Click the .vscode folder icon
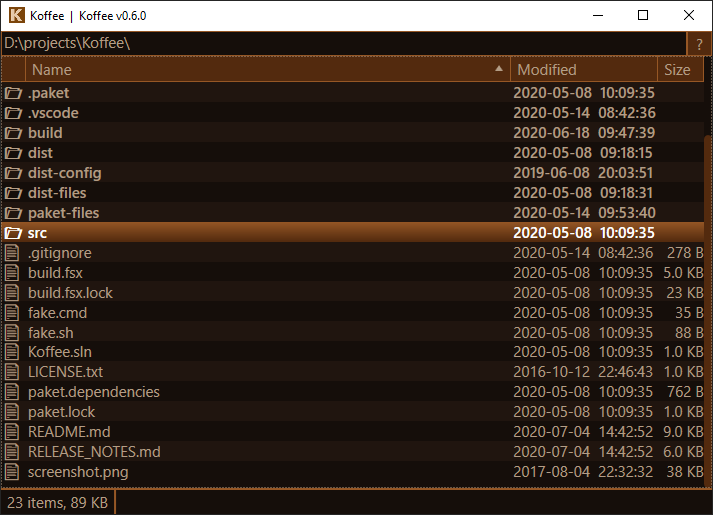 13,113
